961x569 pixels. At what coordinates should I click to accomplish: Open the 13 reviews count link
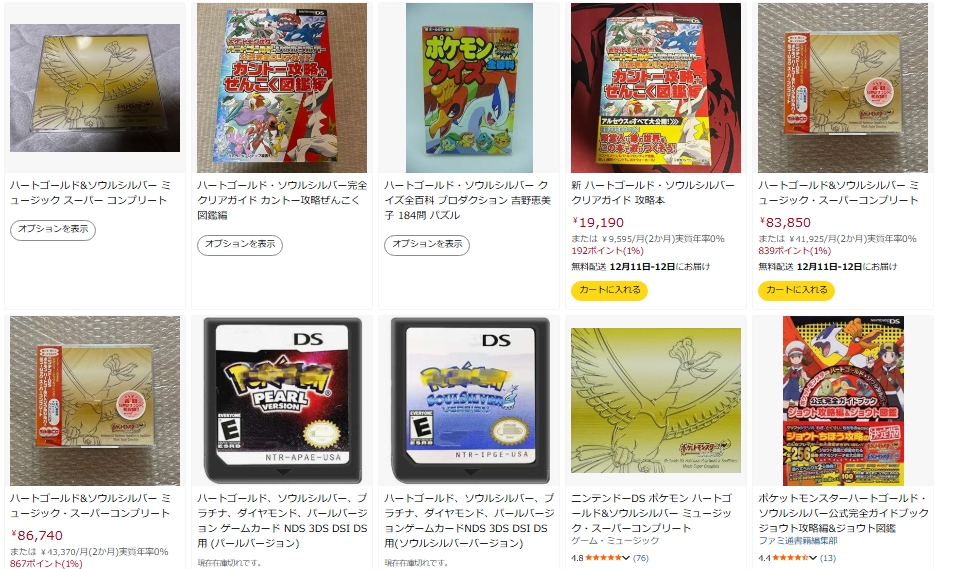pos(827,558)
